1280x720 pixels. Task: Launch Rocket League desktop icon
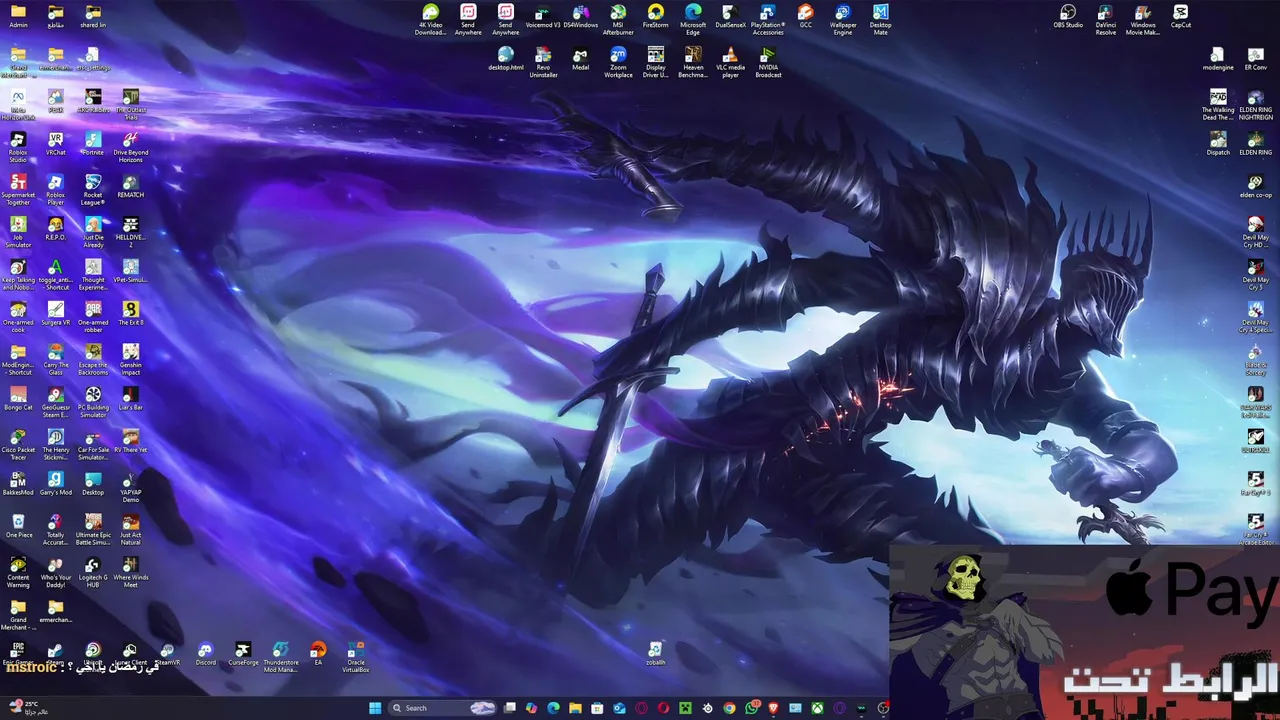(x=93, y=190)
